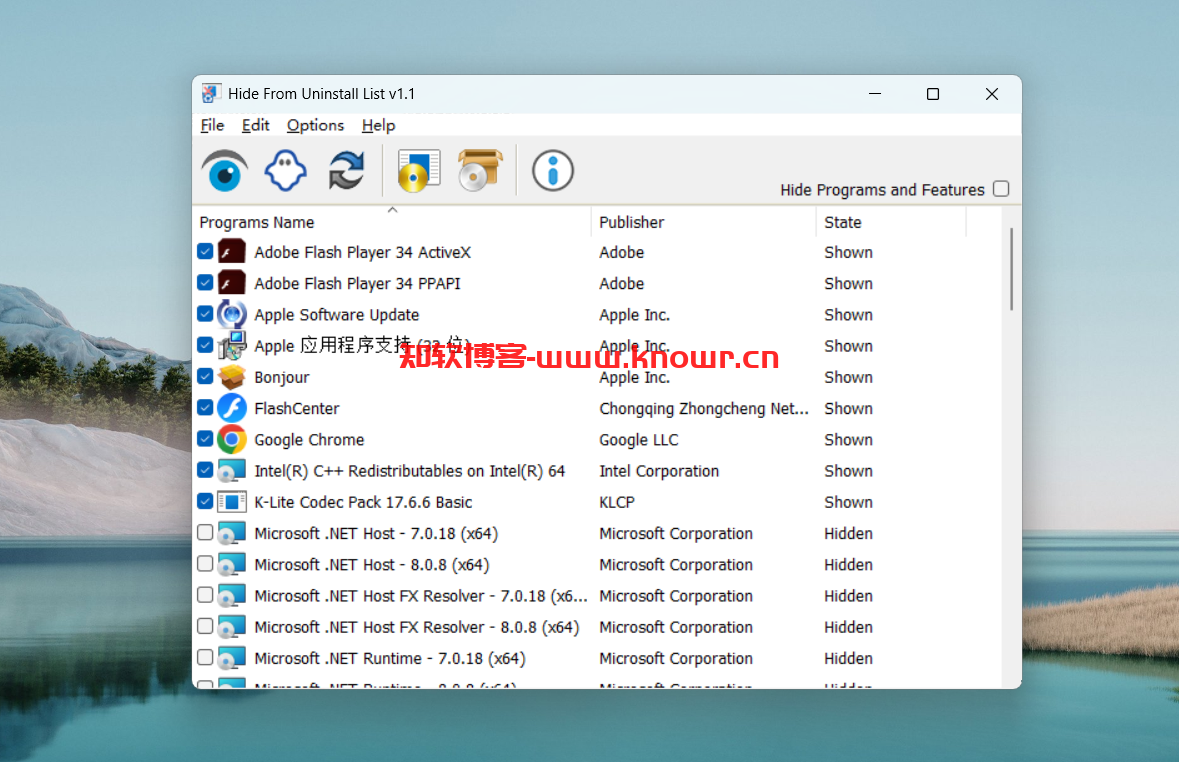Screen dimensions: 1179x762
Task: Uncheck Adobe Flash Player 34 PPAPI
Action: tap(205, 283)
